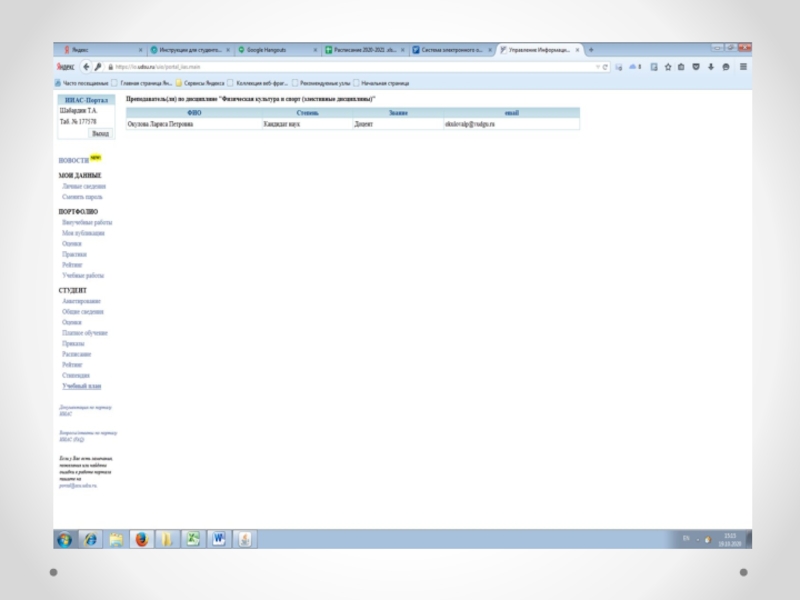
Task: Open Внеучебные работы in Портфолио
Action: (87, 222)
